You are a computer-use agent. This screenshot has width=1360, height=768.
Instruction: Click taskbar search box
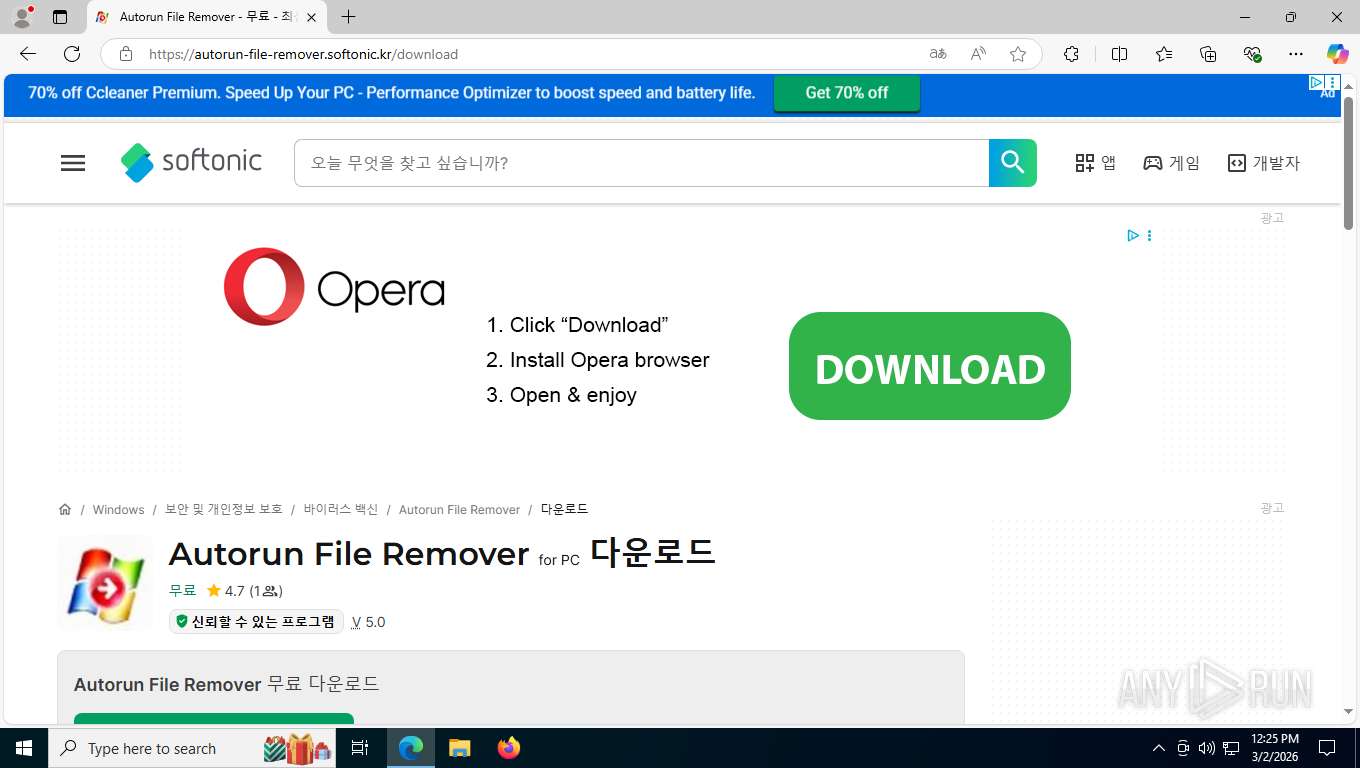coord(193,748)
